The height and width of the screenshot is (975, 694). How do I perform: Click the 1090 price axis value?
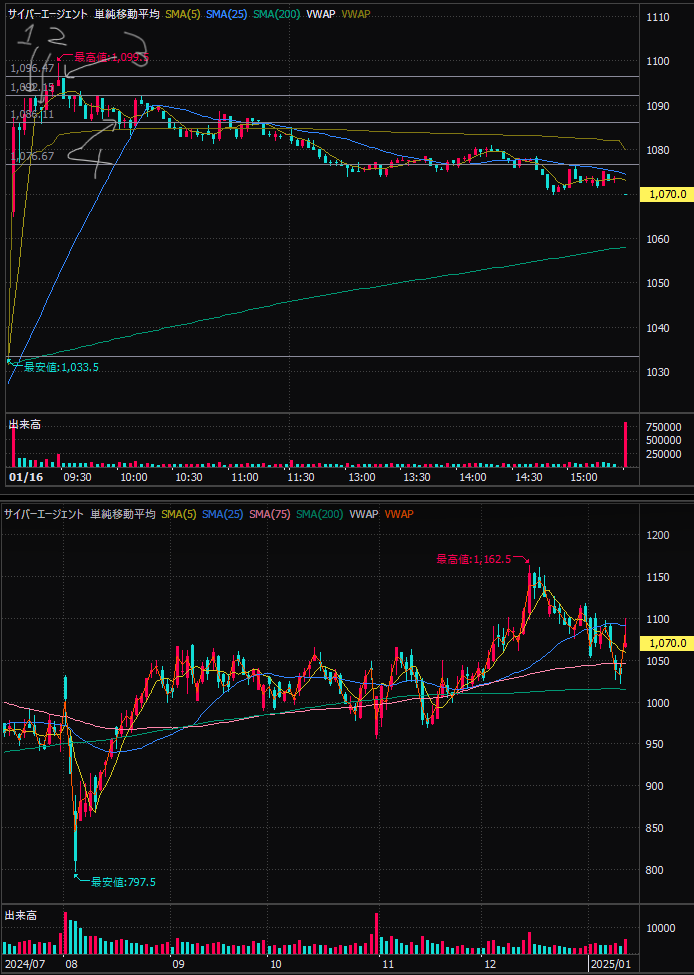pyautogui.click(x=657, y=106)
